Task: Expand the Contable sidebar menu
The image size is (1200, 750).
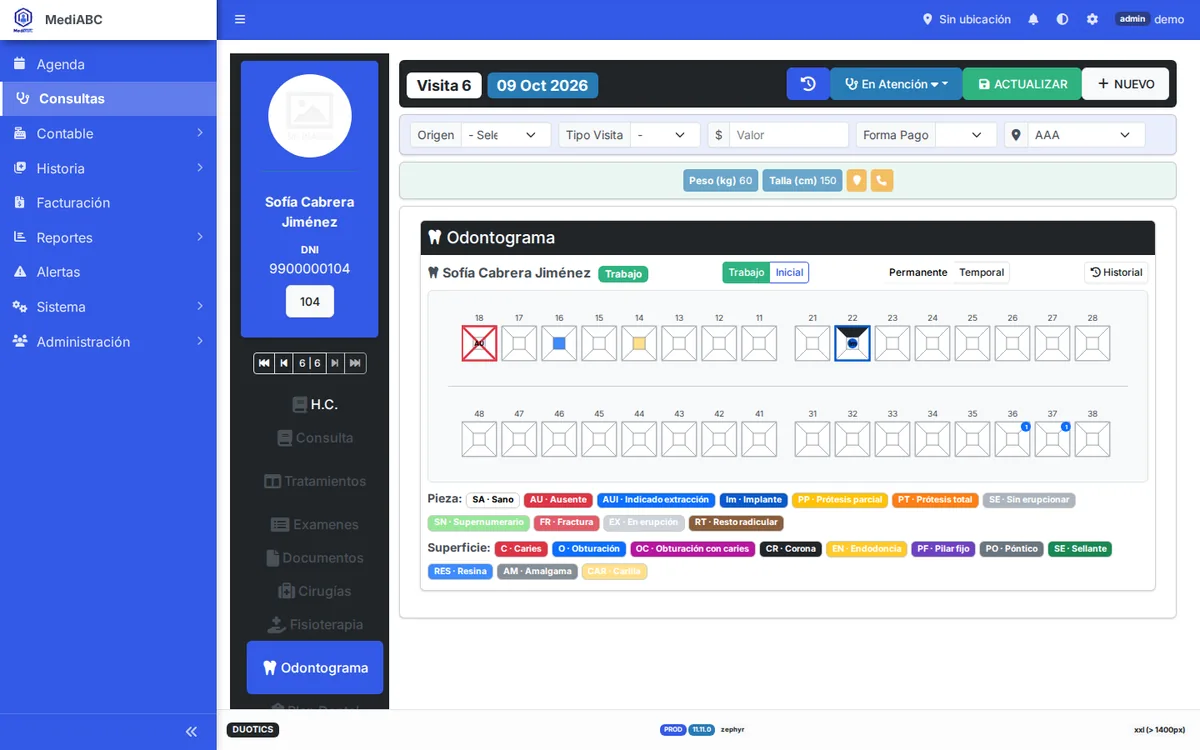Action: 108,133
